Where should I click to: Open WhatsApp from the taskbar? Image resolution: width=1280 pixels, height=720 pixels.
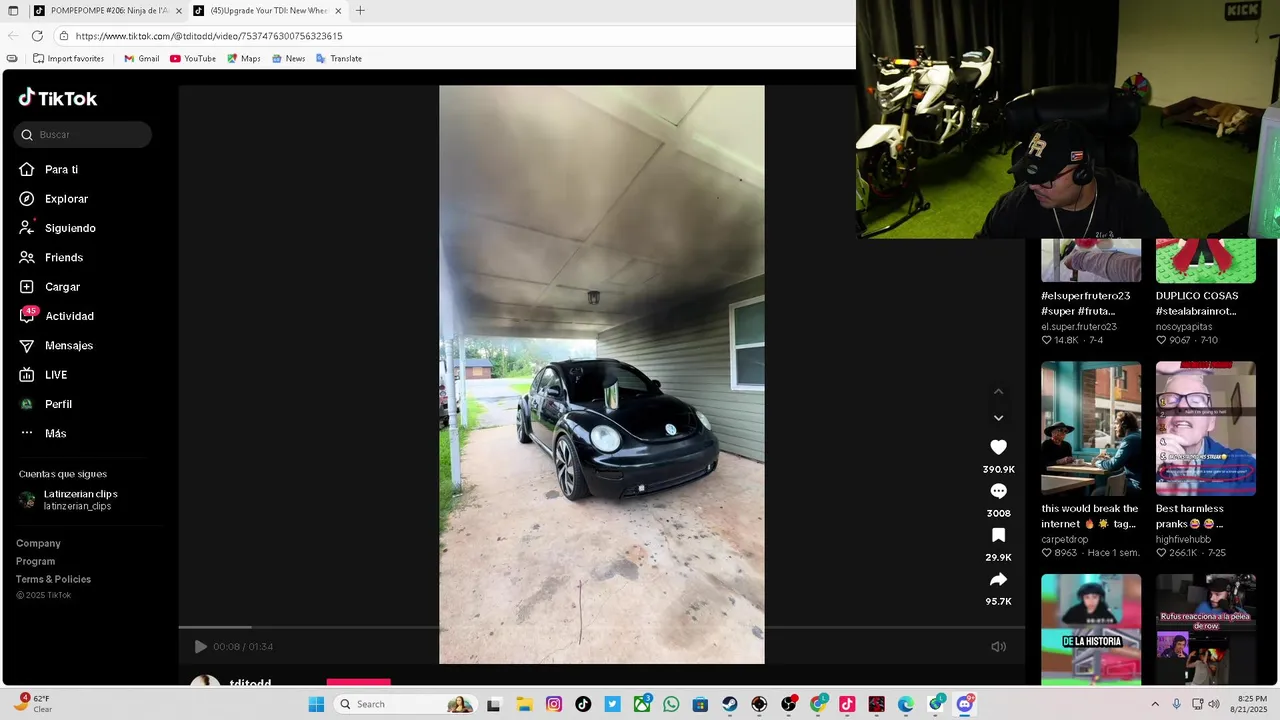point(671,704)
